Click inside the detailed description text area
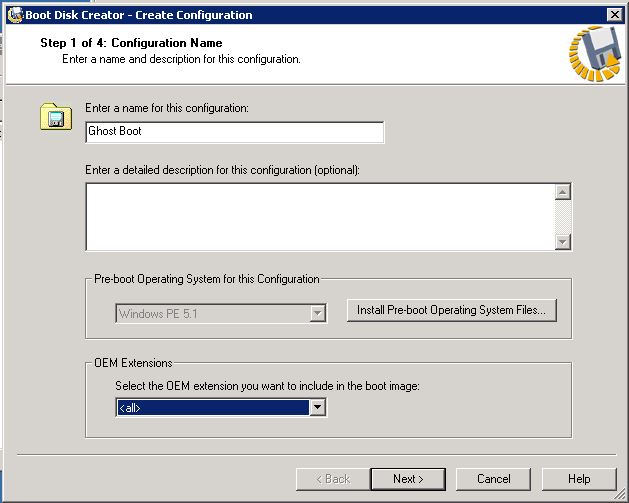The width and height of the screenshot is (629, 503). click(x=320, y=217)
